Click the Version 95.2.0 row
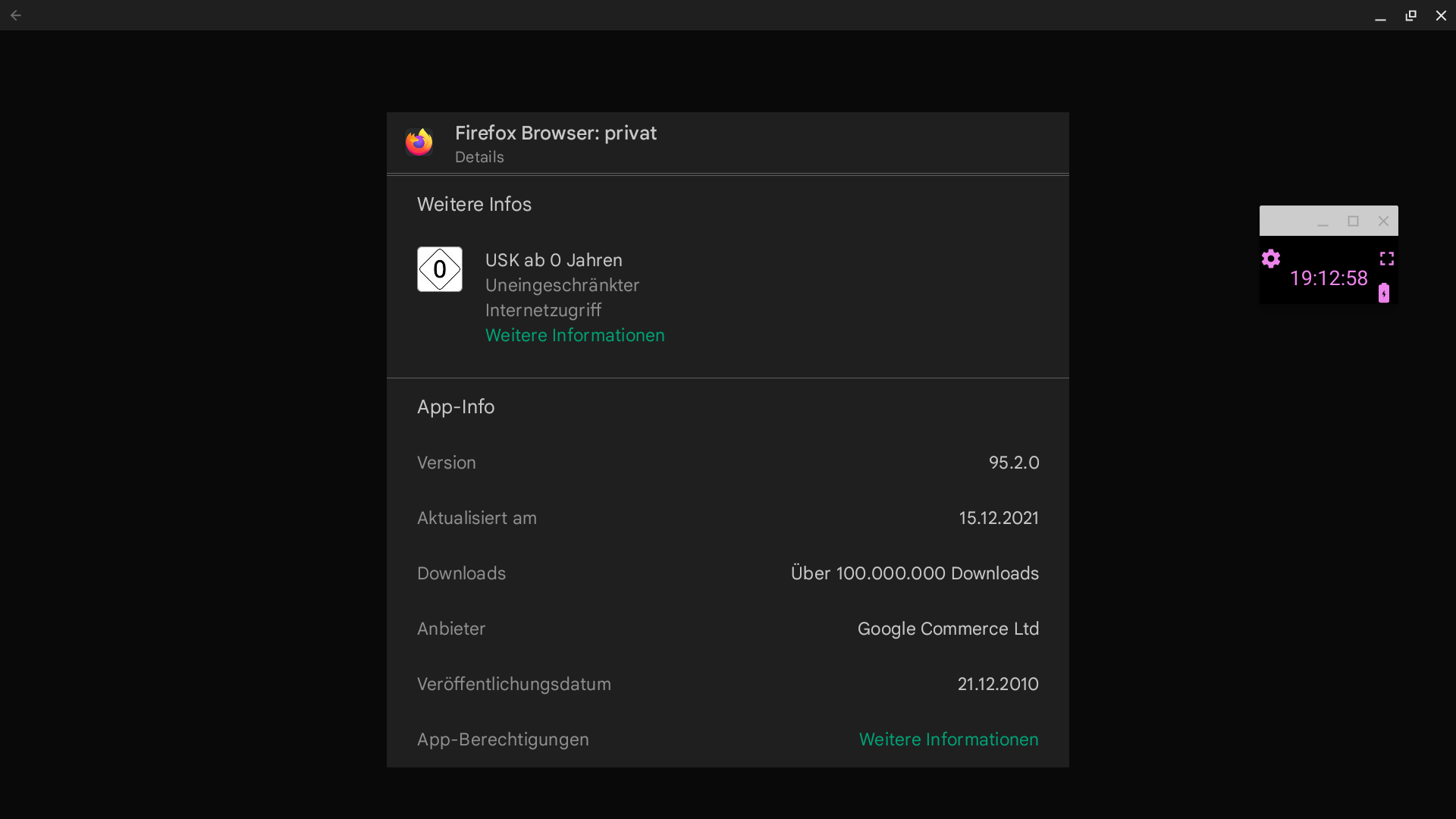The height and width of the screenshot is (819, 1456). point(727,463)
